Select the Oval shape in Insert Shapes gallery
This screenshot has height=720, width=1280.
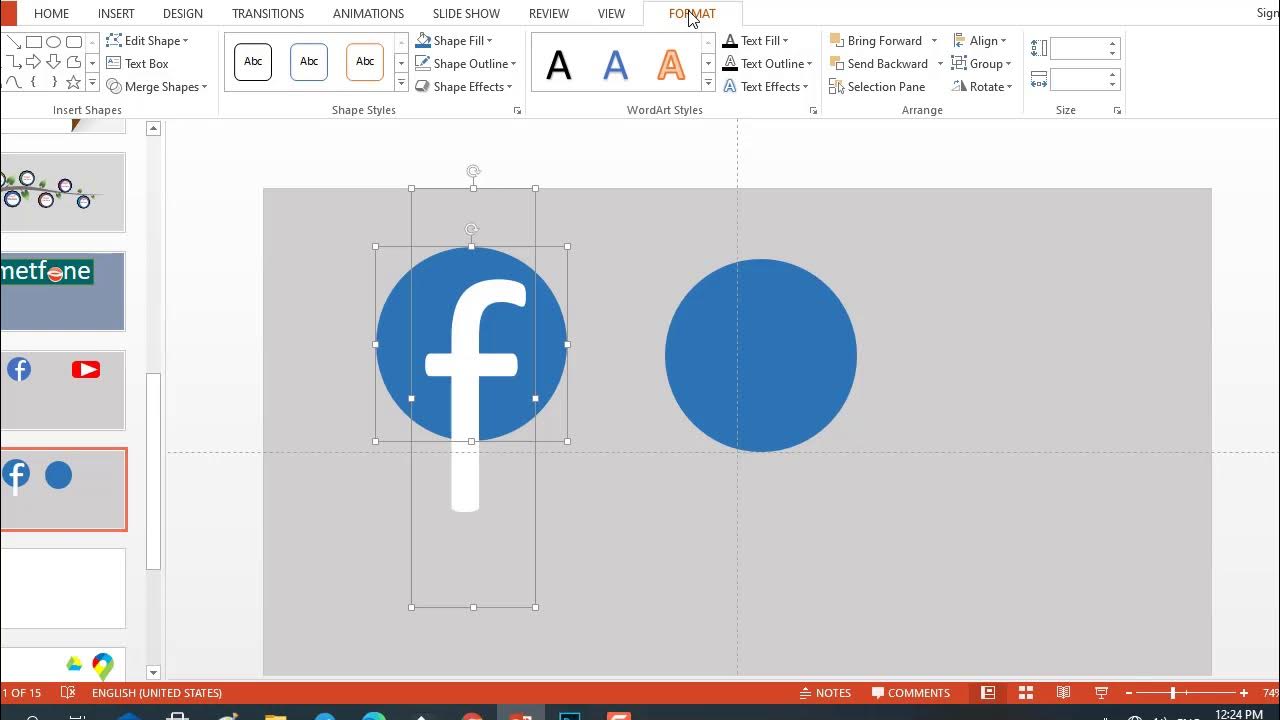click(x=53, y=42)
